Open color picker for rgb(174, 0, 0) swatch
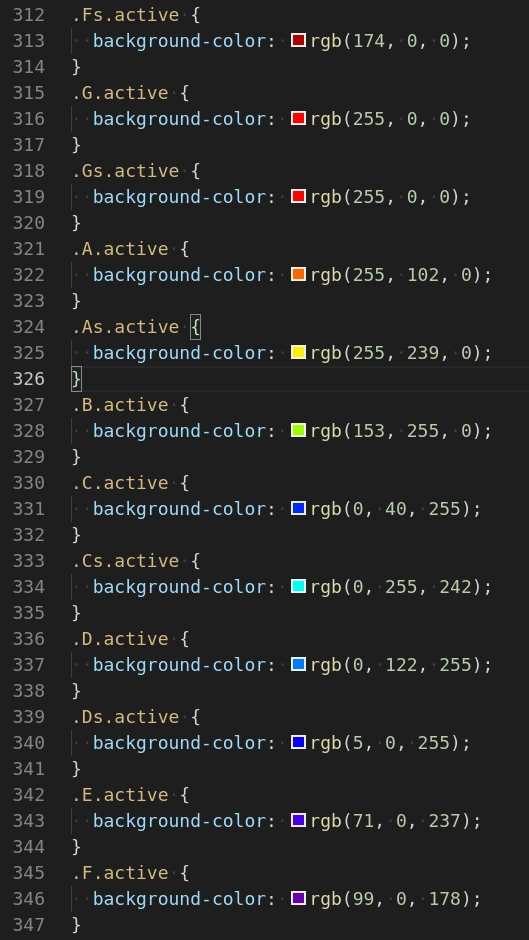Viewport: 529px width, 940px height. click(x=298, y=40)
